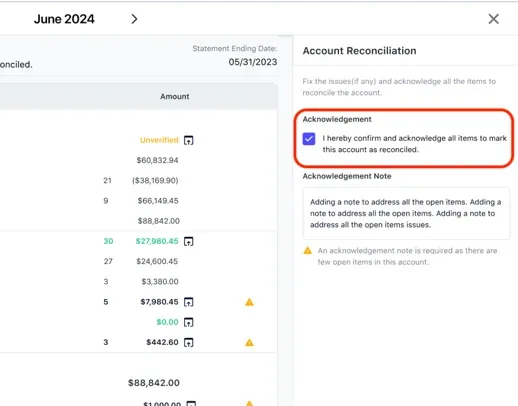This screenshot has height=406, width=518.
Task: Open upload icon beside $0.00
Action: [x=189, y=322]
